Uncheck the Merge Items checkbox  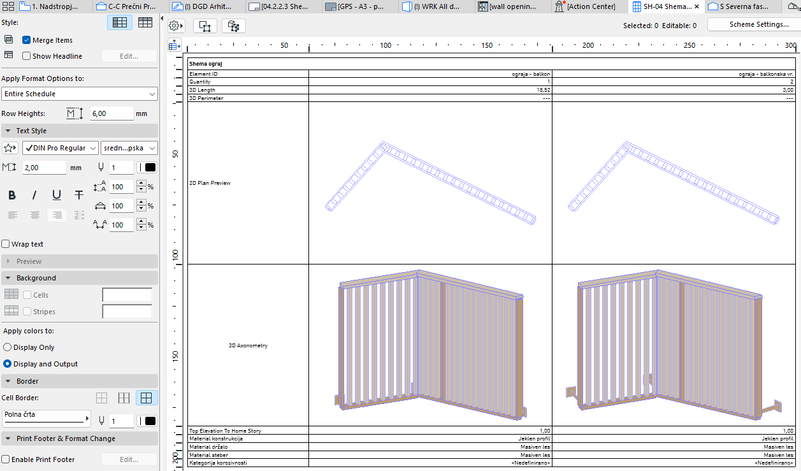click(x=28, y=39)
